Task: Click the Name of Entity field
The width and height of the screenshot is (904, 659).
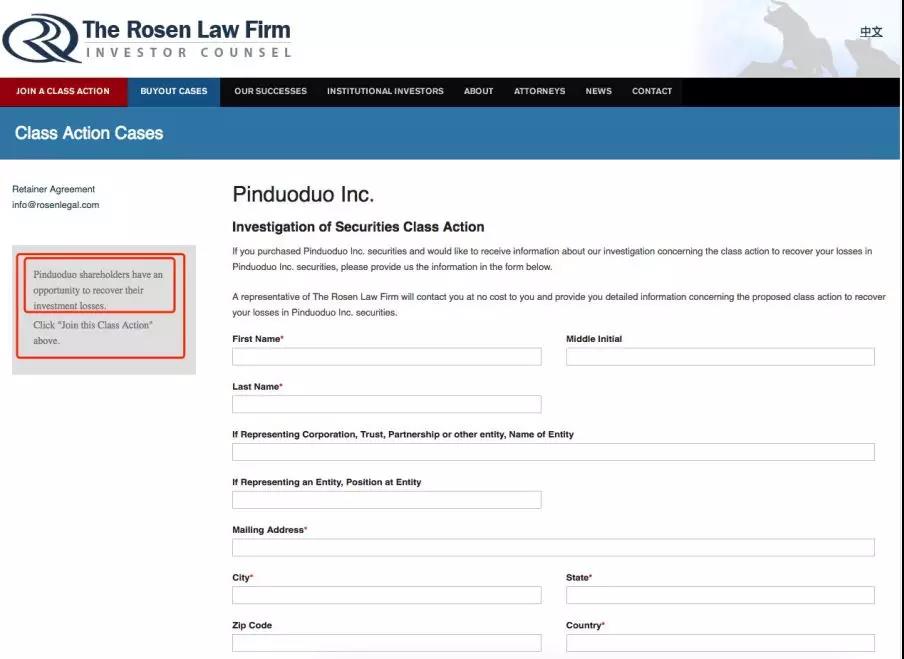Action: click(553, 452)
